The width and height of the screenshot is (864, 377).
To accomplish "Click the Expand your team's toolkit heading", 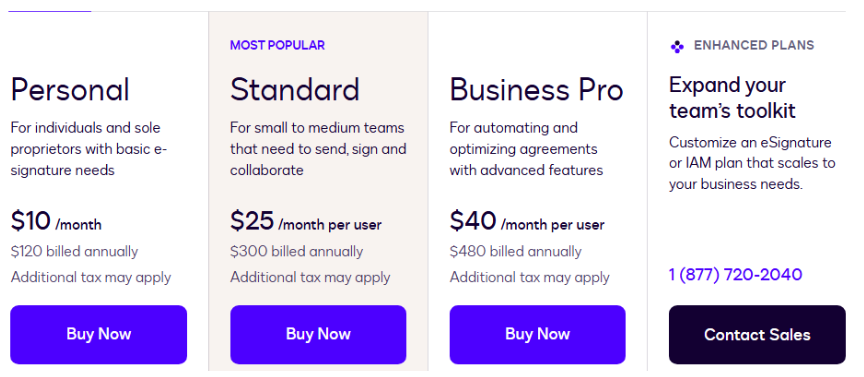I will [x=732, y=98].
